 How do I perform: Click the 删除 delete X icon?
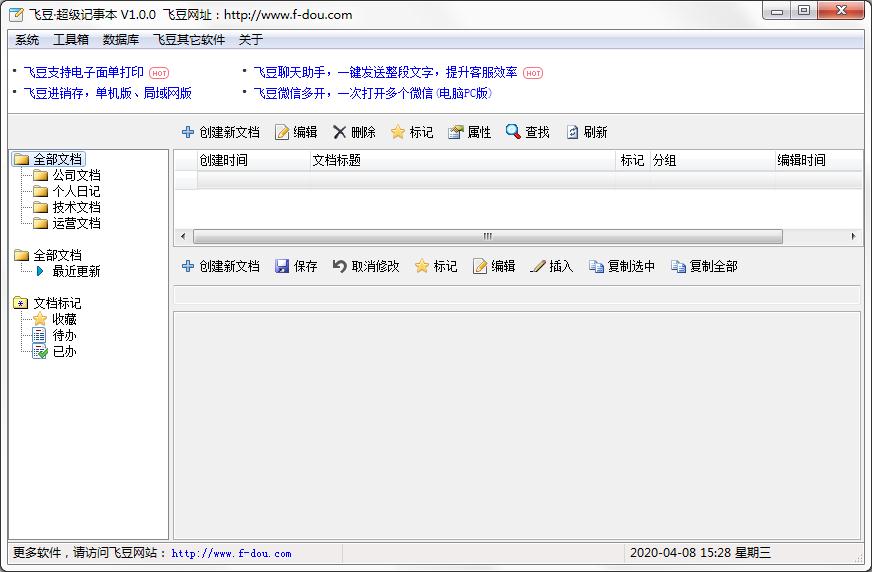pos(340,132)
